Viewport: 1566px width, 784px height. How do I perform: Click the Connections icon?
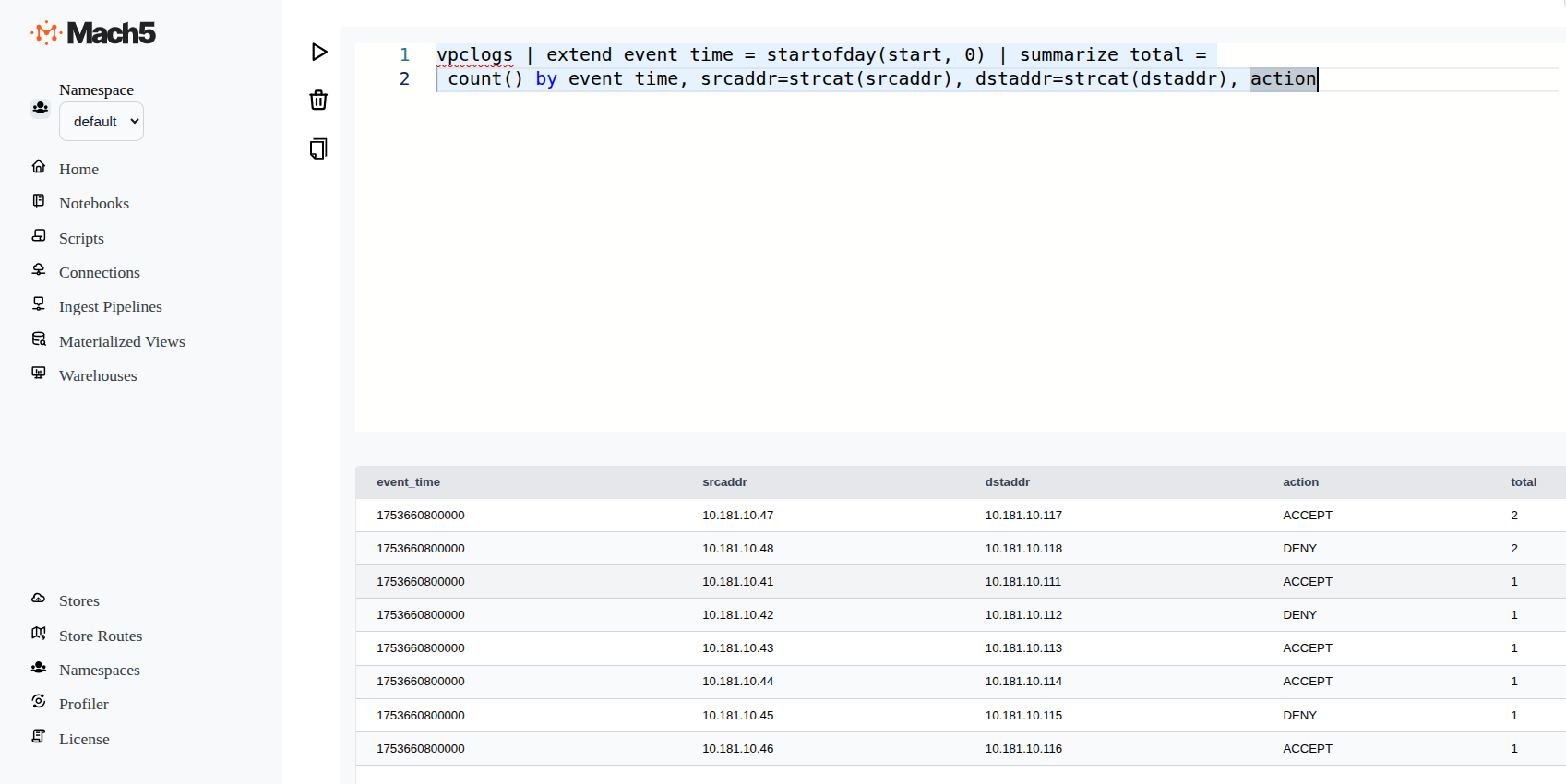coord(39,270)
